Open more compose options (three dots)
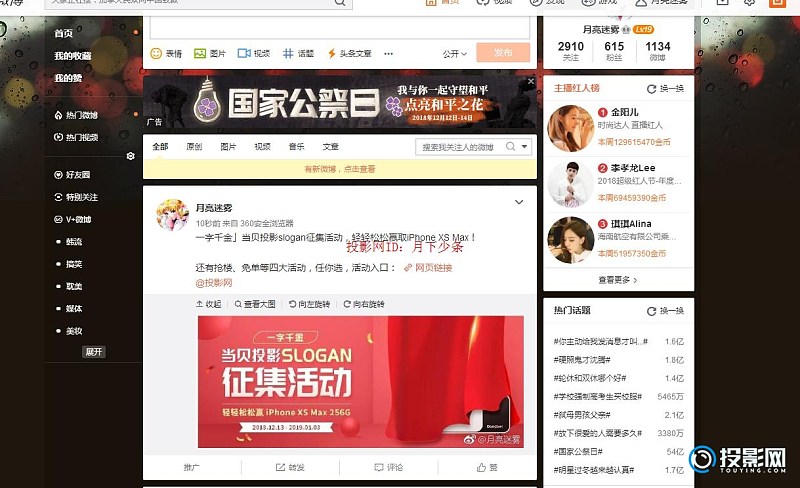800x488 pixels. tap(388, 54)
